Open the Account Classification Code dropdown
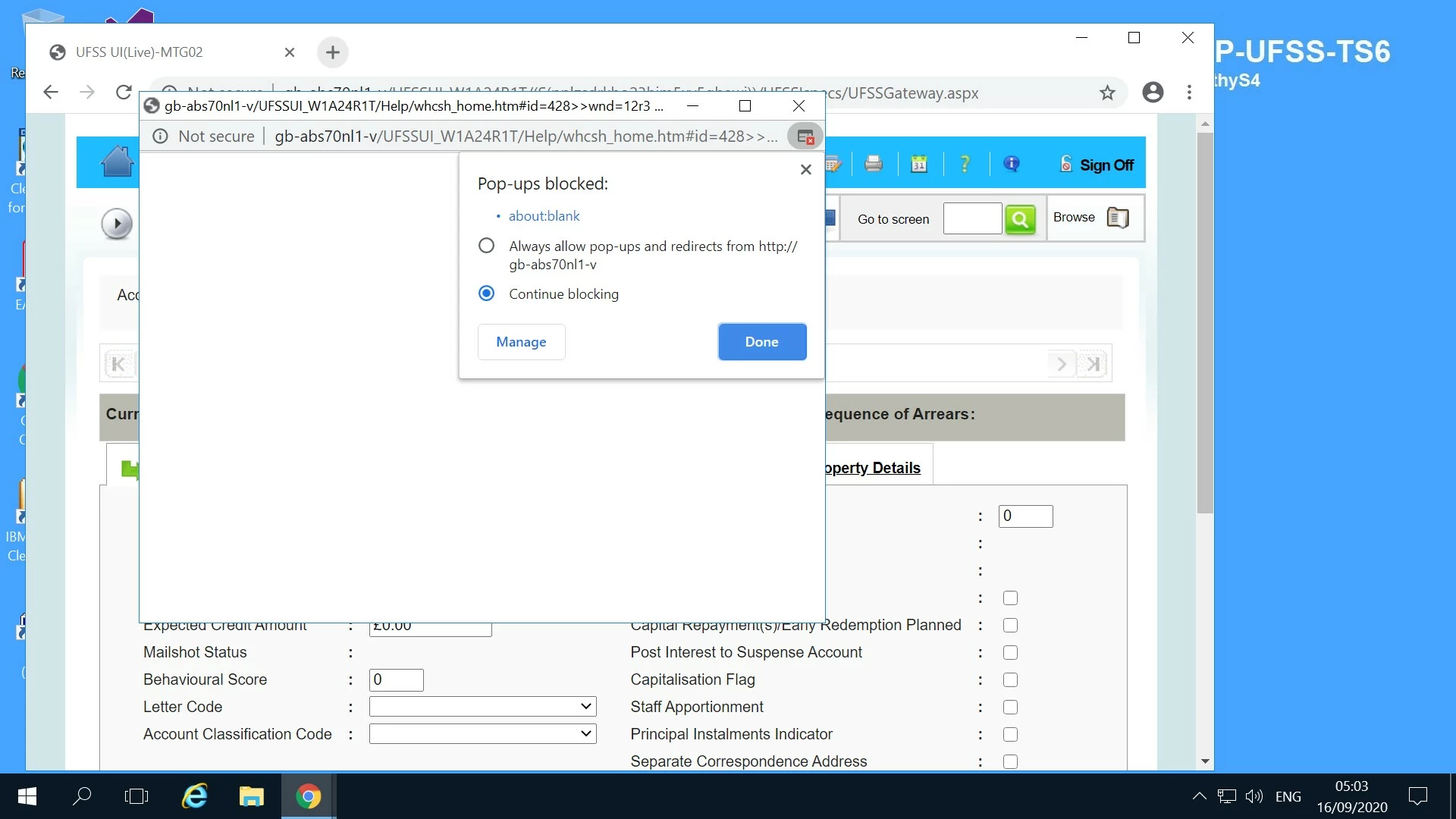Image resolution: width=1456 pixels, height=819 pixels. pyautogui.click(x=482, y=734)
